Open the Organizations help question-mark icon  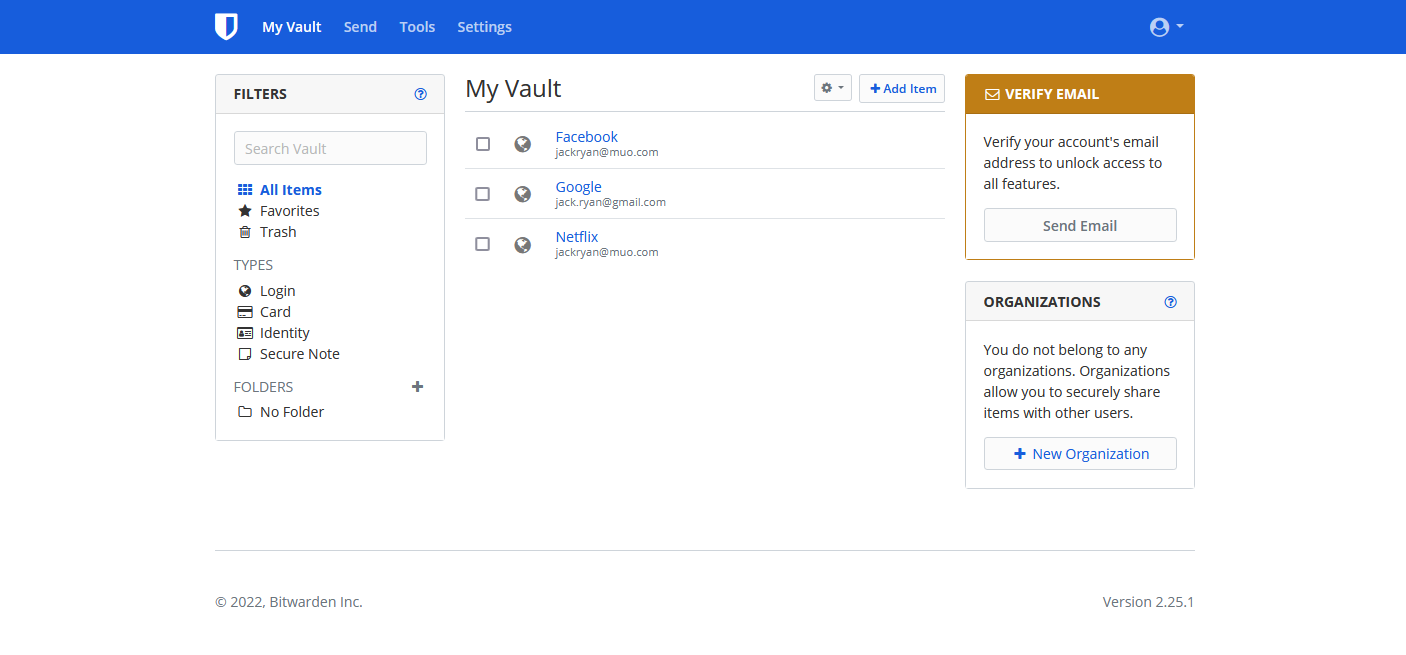tap(1171, 302)
